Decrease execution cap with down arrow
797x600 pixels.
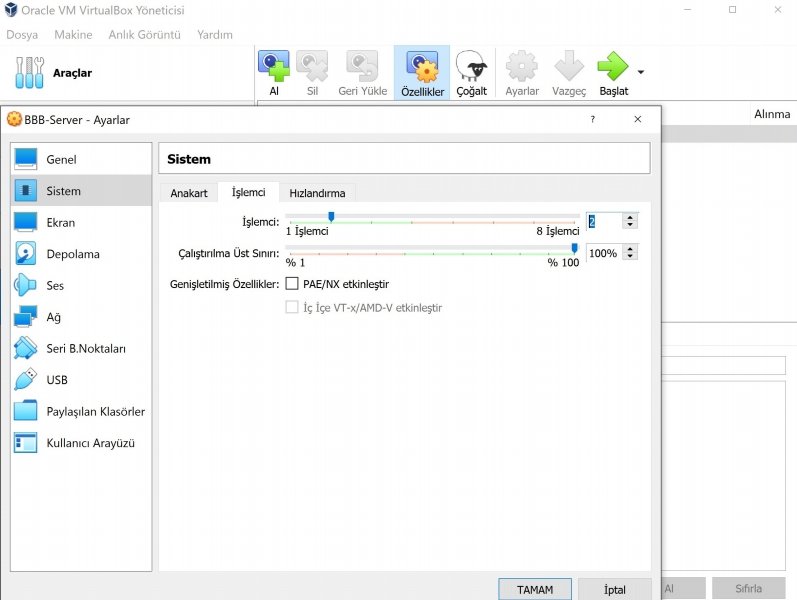pos(630,258)
